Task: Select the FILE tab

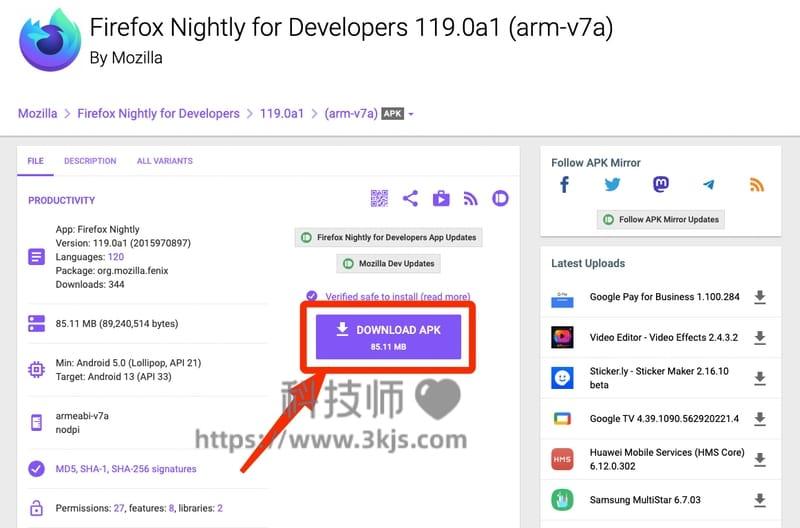Action: tap(35, 161)
